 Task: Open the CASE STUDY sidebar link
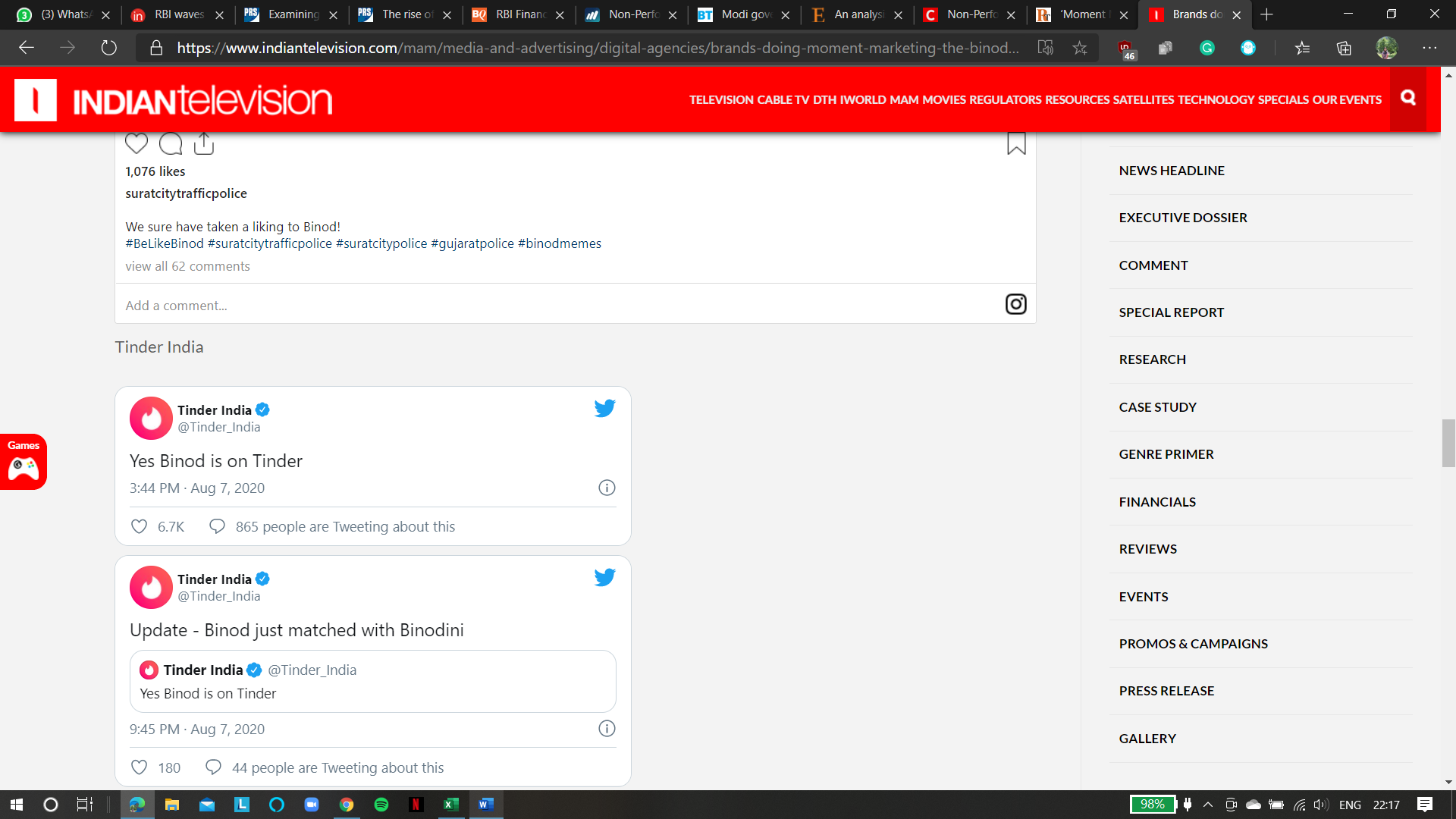pos(1157,407)
